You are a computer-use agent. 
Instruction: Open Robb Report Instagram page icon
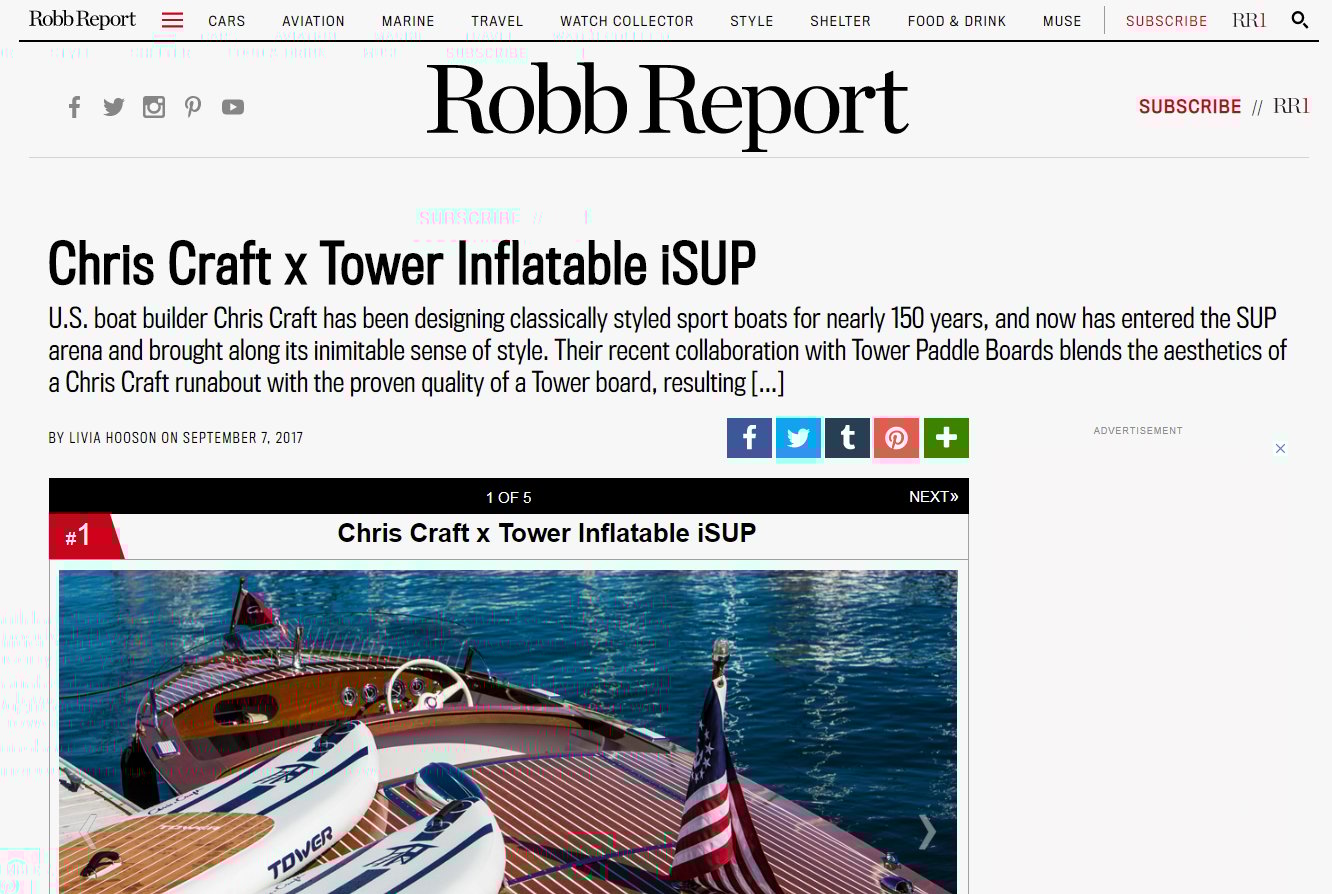point(154,107)
